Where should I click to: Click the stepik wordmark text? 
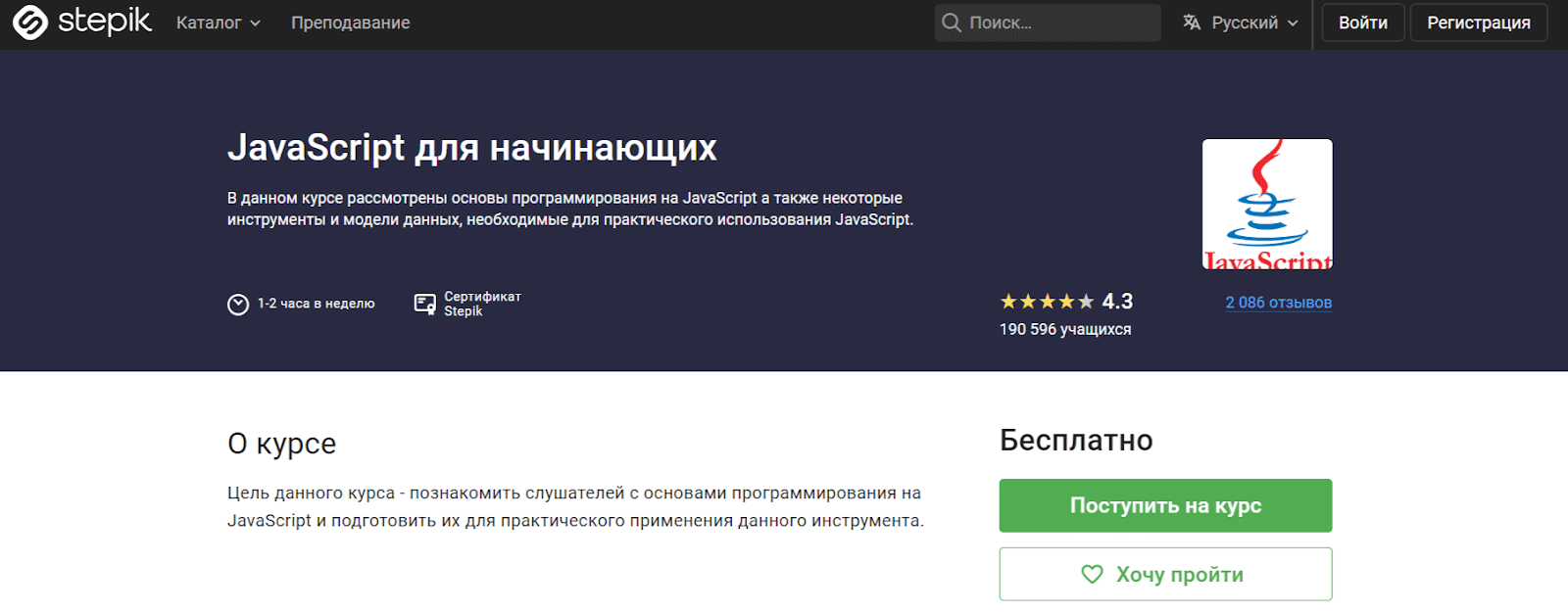105,22
